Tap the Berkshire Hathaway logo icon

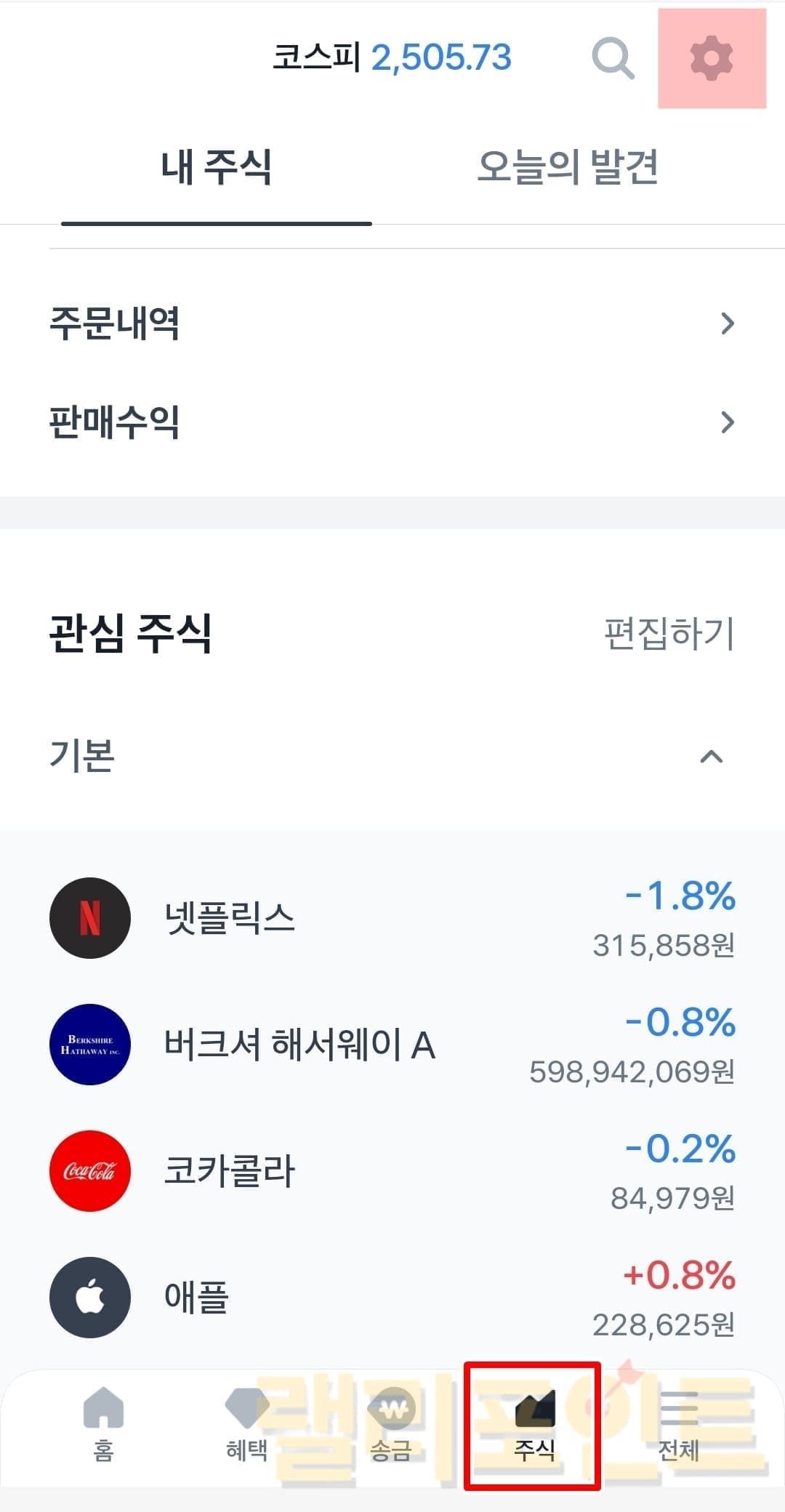(x=90, y=1045)
